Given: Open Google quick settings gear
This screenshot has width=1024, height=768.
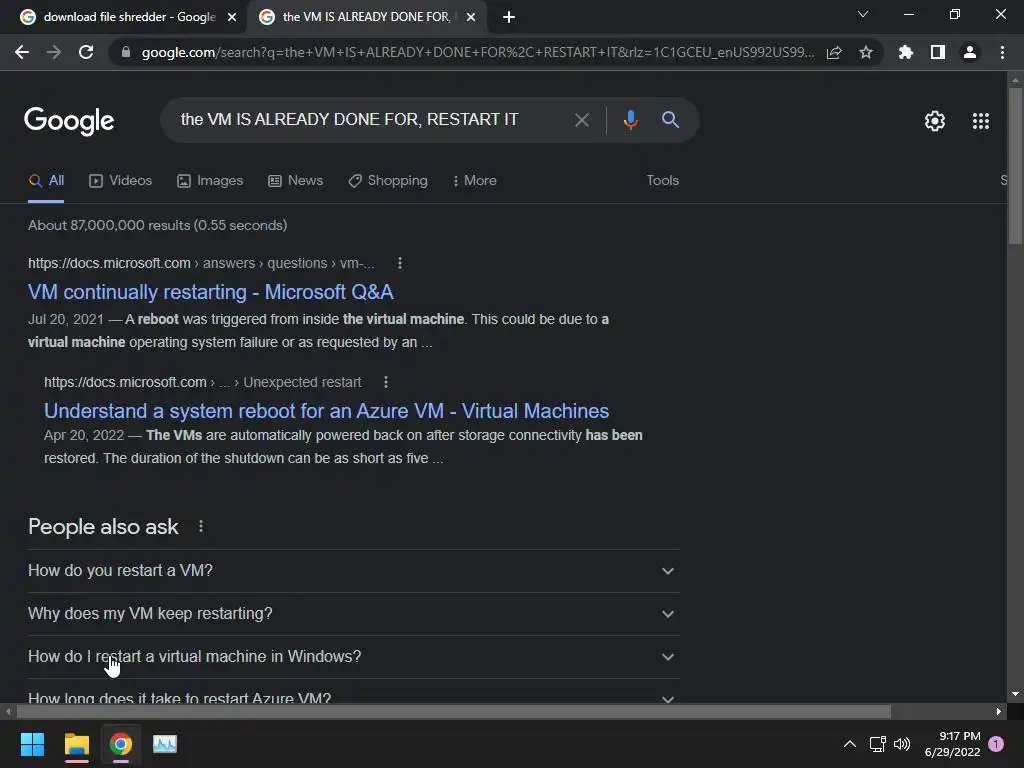Looking at the screenshot, I should click(935, 121).
